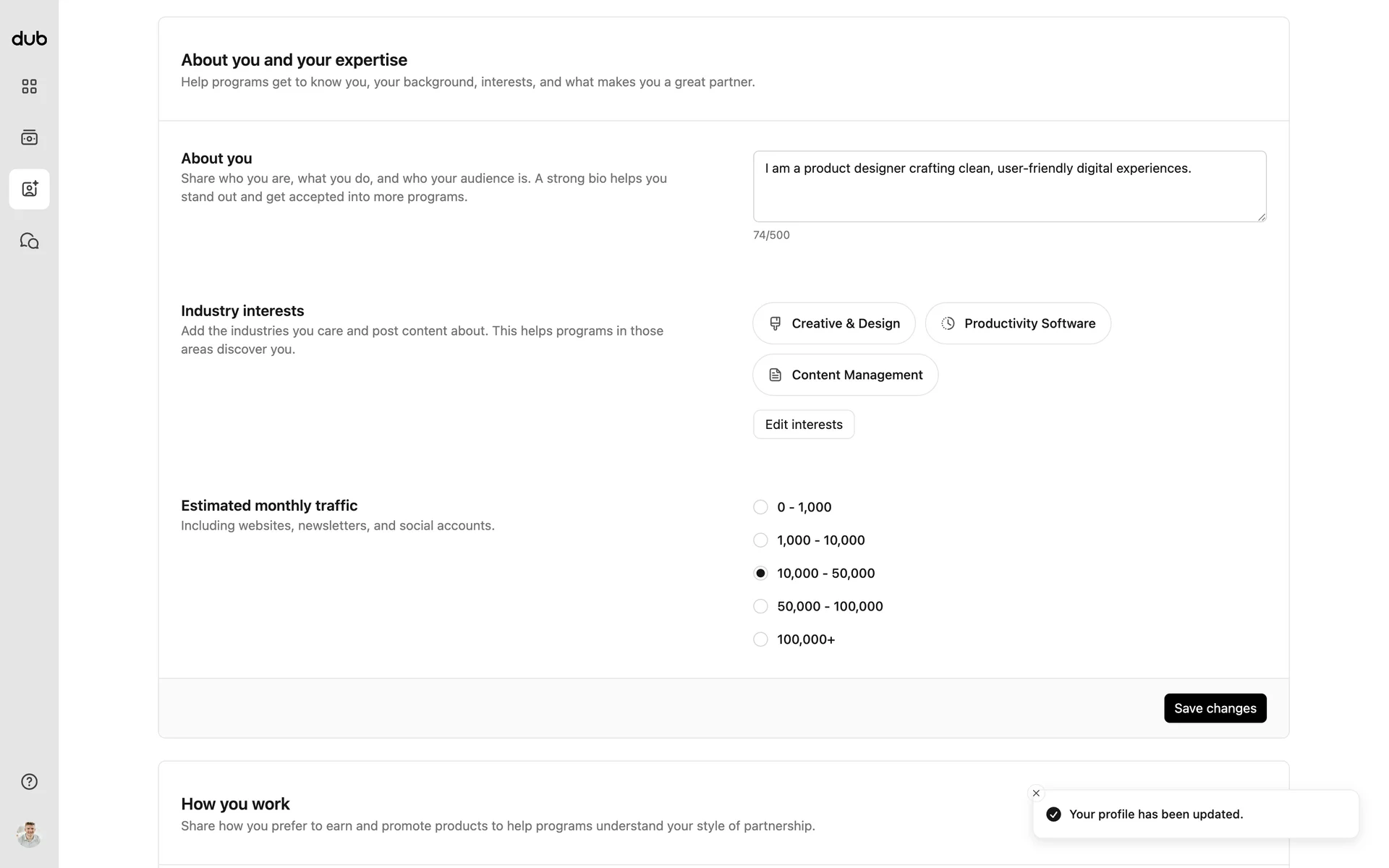Click the help question mark icon
1389x868 pixels.
[x=30, y=782]
